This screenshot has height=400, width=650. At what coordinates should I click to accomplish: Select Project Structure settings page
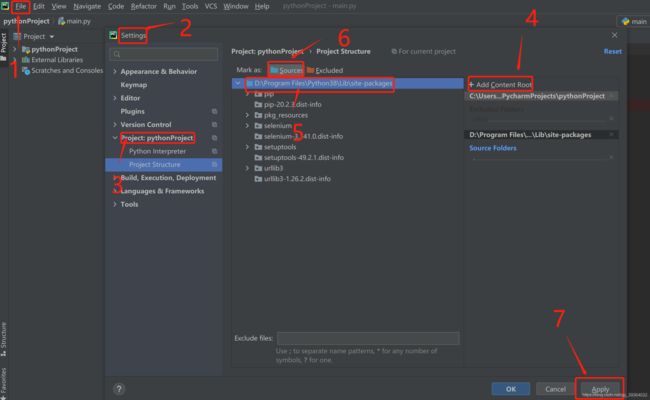pos(164,165)
